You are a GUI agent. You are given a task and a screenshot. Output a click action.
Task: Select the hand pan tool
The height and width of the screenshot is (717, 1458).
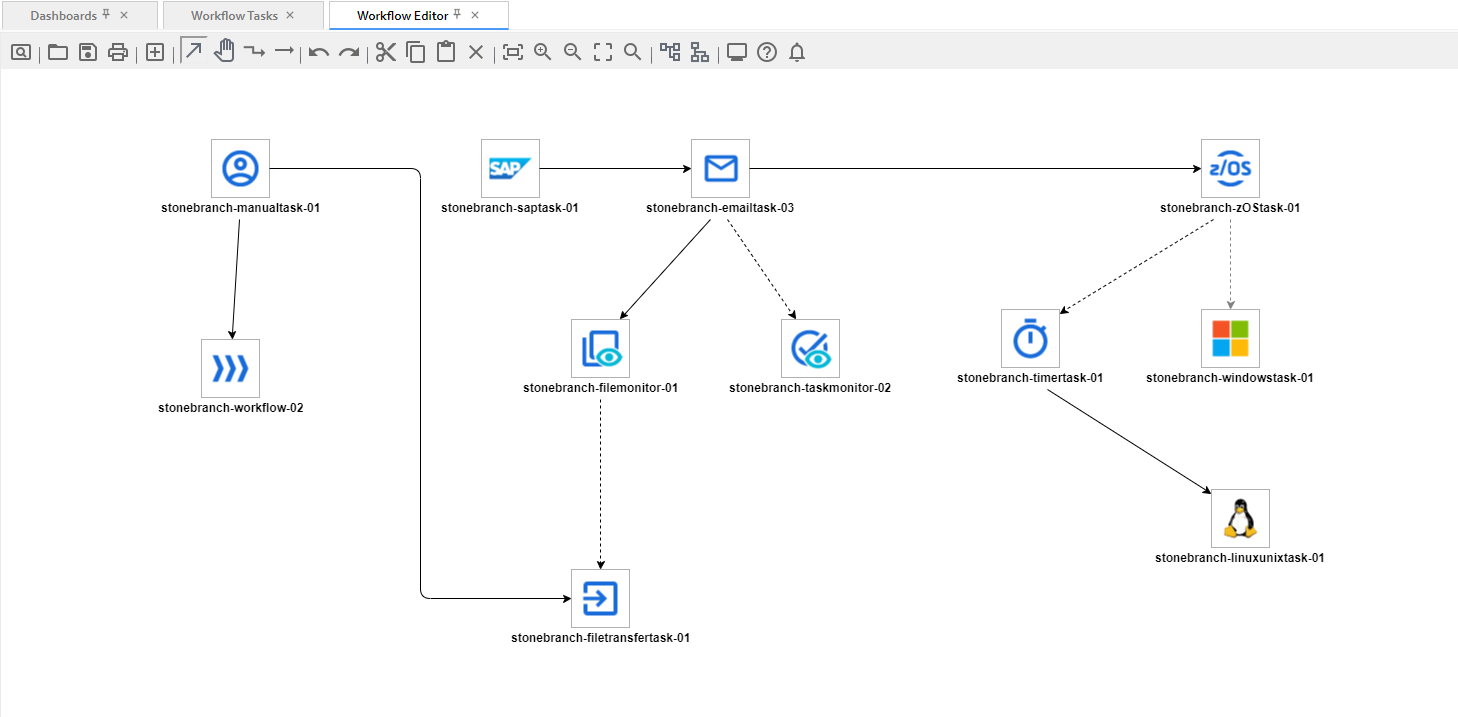coord(224,51)
